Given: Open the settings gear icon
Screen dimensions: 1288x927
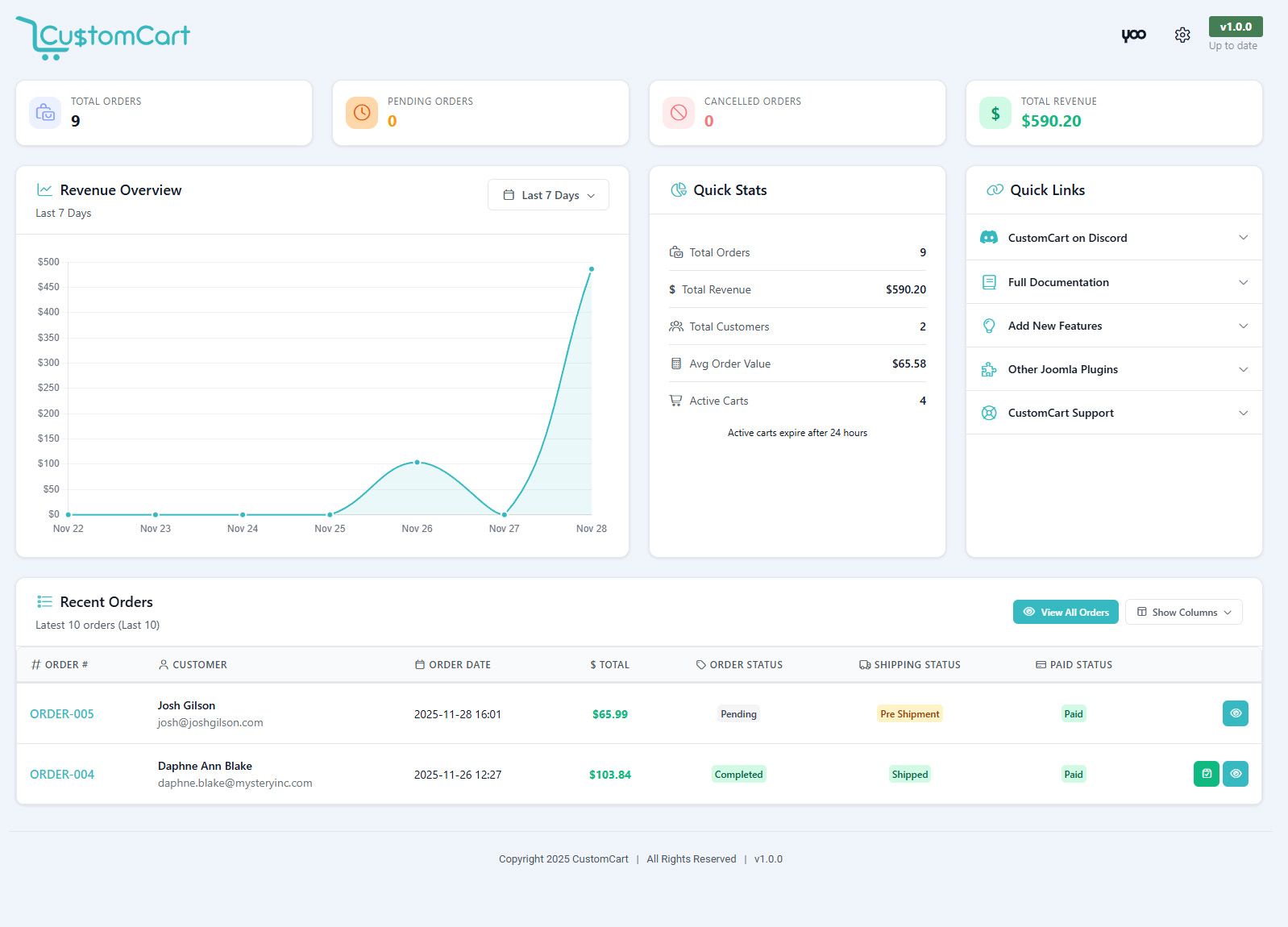Looking at the screenshot, I should point(1182,35).
